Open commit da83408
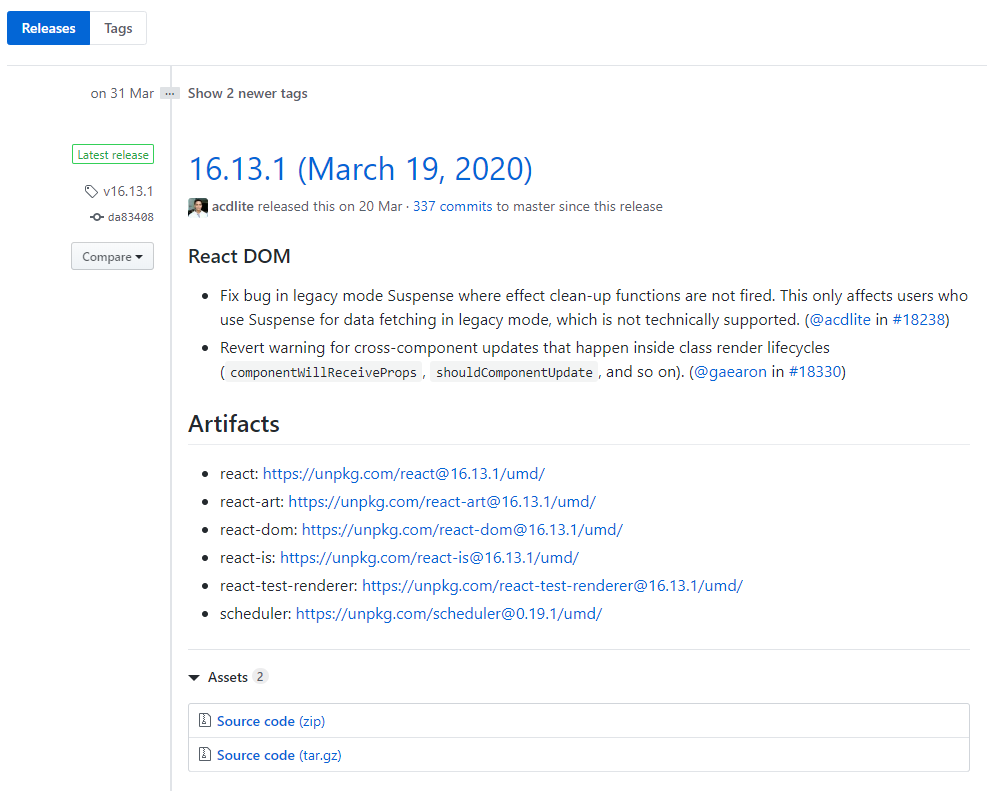Image resolution: width=1007 pixels, height=791 pixels. click(130, 217)
